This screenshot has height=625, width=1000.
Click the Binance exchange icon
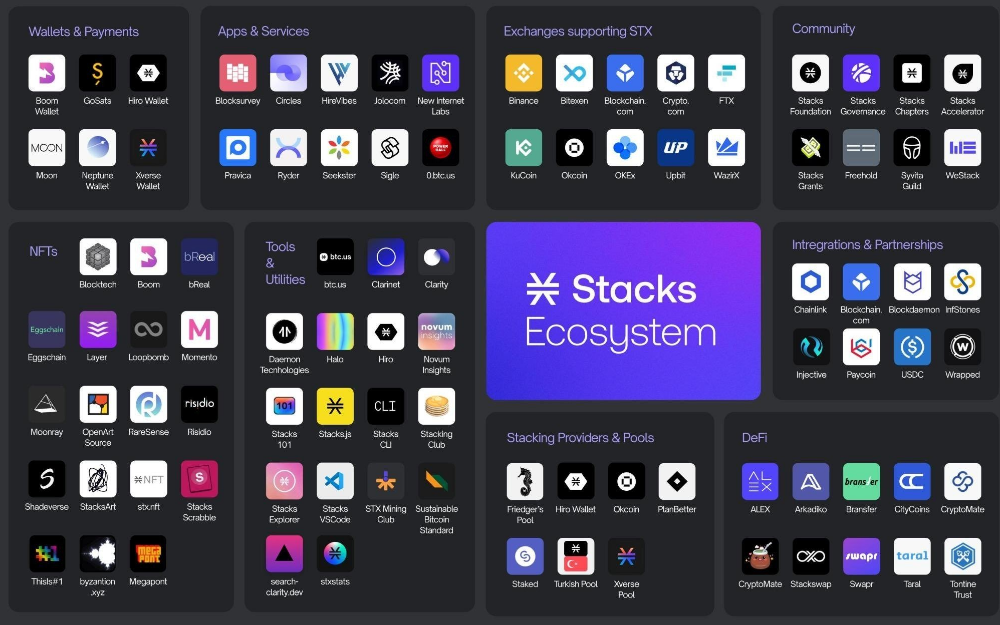point(523,73)
